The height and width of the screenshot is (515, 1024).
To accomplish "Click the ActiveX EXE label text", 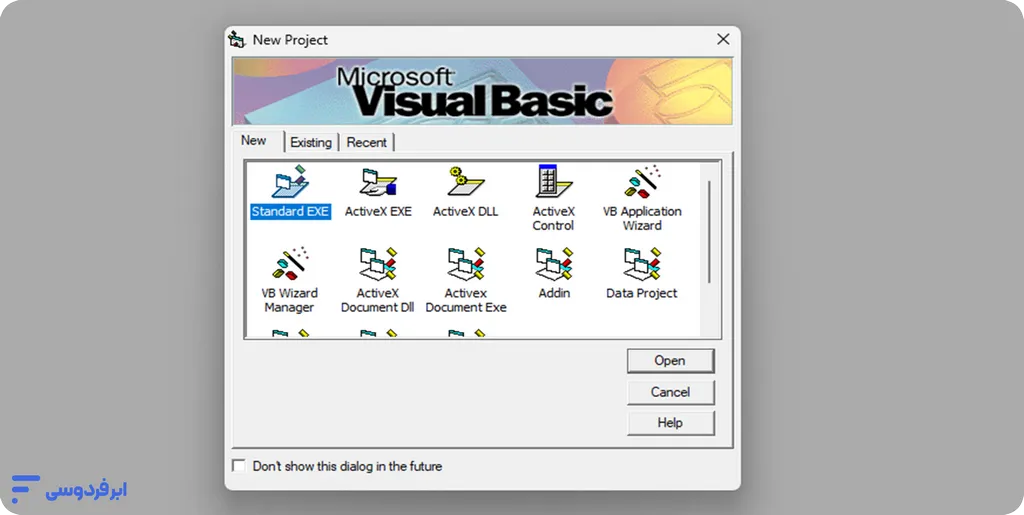I will pos(378,211).
